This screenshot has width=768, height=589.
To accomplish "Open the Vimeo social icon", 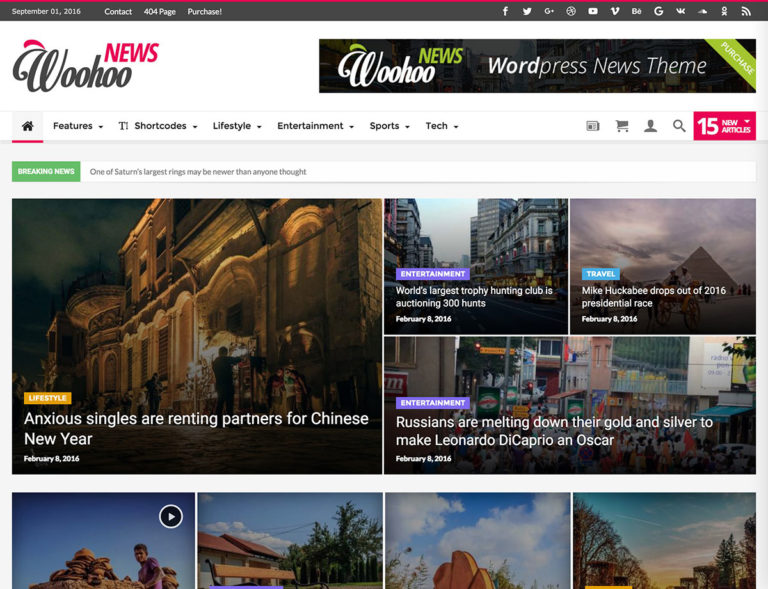I will click(x=615, y=11).
